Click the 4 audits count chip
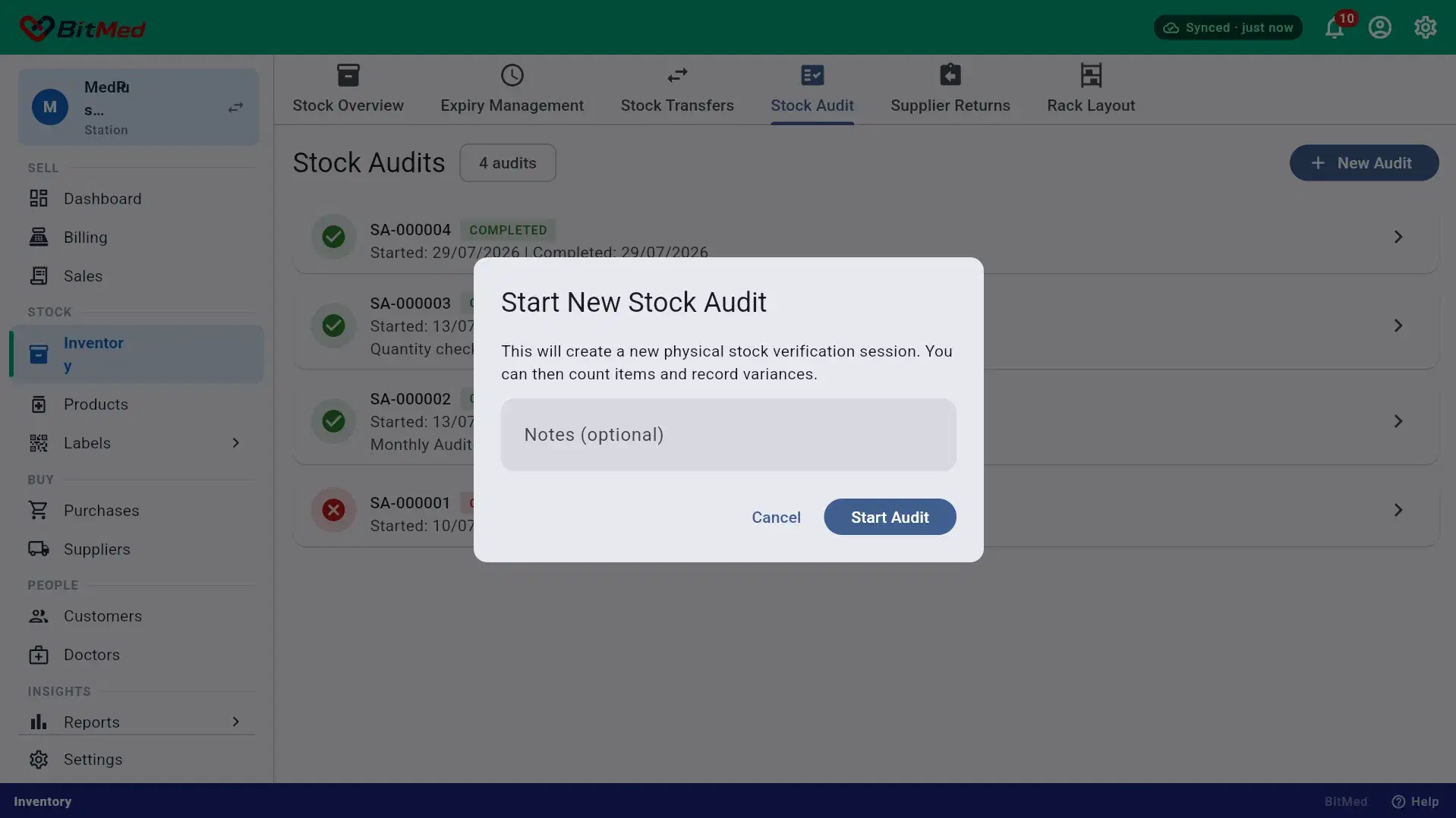Viewport: 1456px width, 818px height. [x=508, y=163]
